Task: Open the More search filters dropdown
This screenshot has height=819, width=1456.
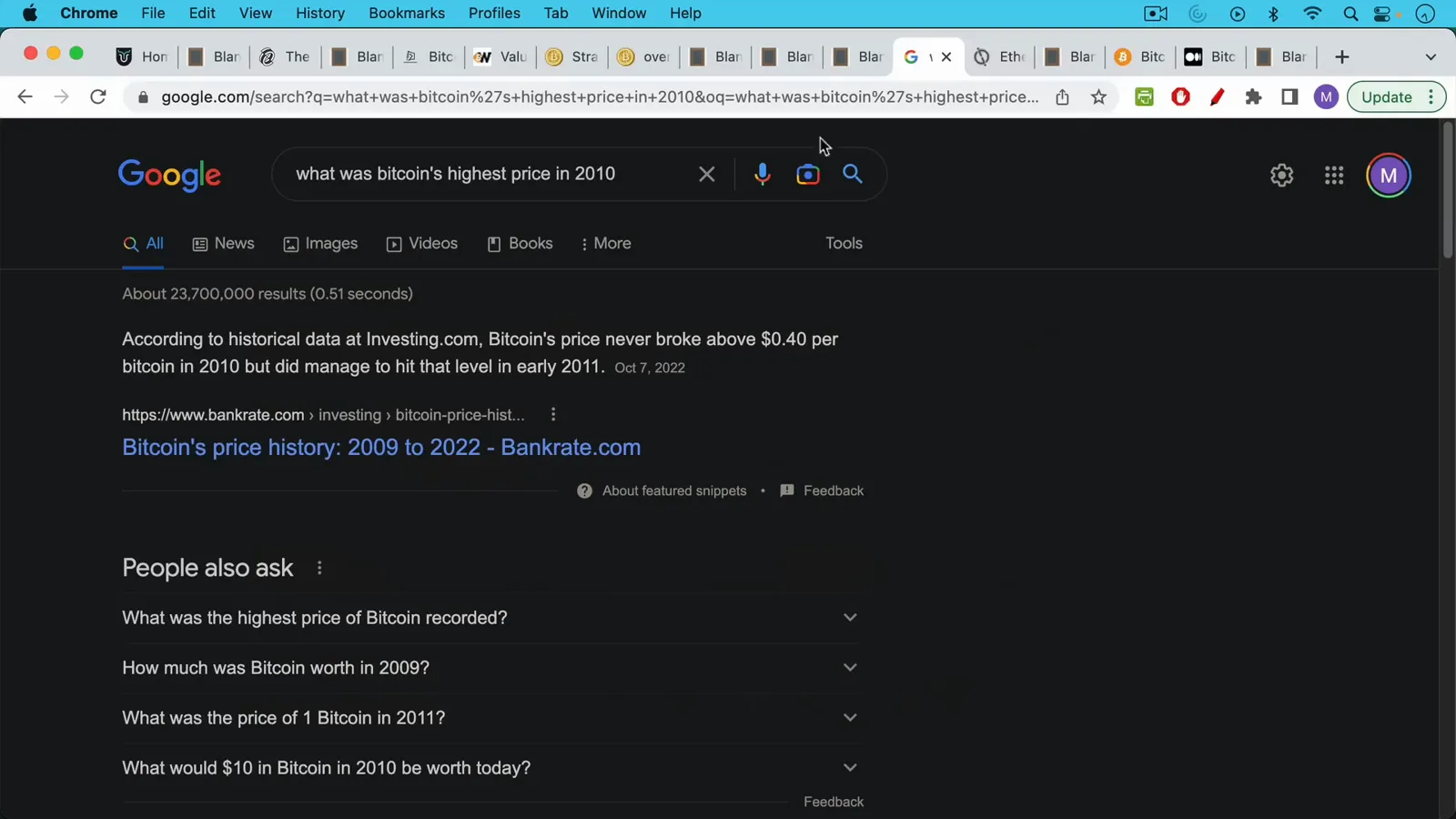Action: tap(605, 244)
